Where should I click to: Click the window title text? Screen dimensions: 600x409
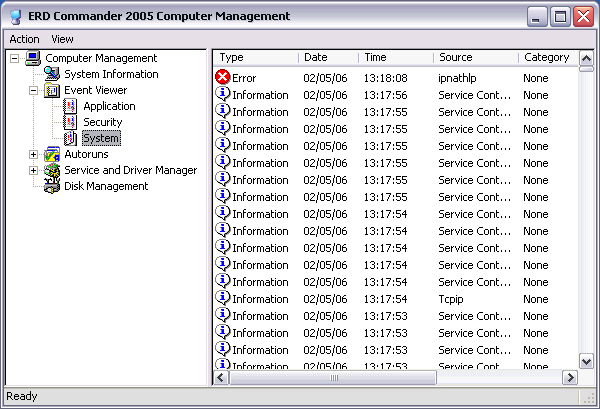[x=159, y=16]
